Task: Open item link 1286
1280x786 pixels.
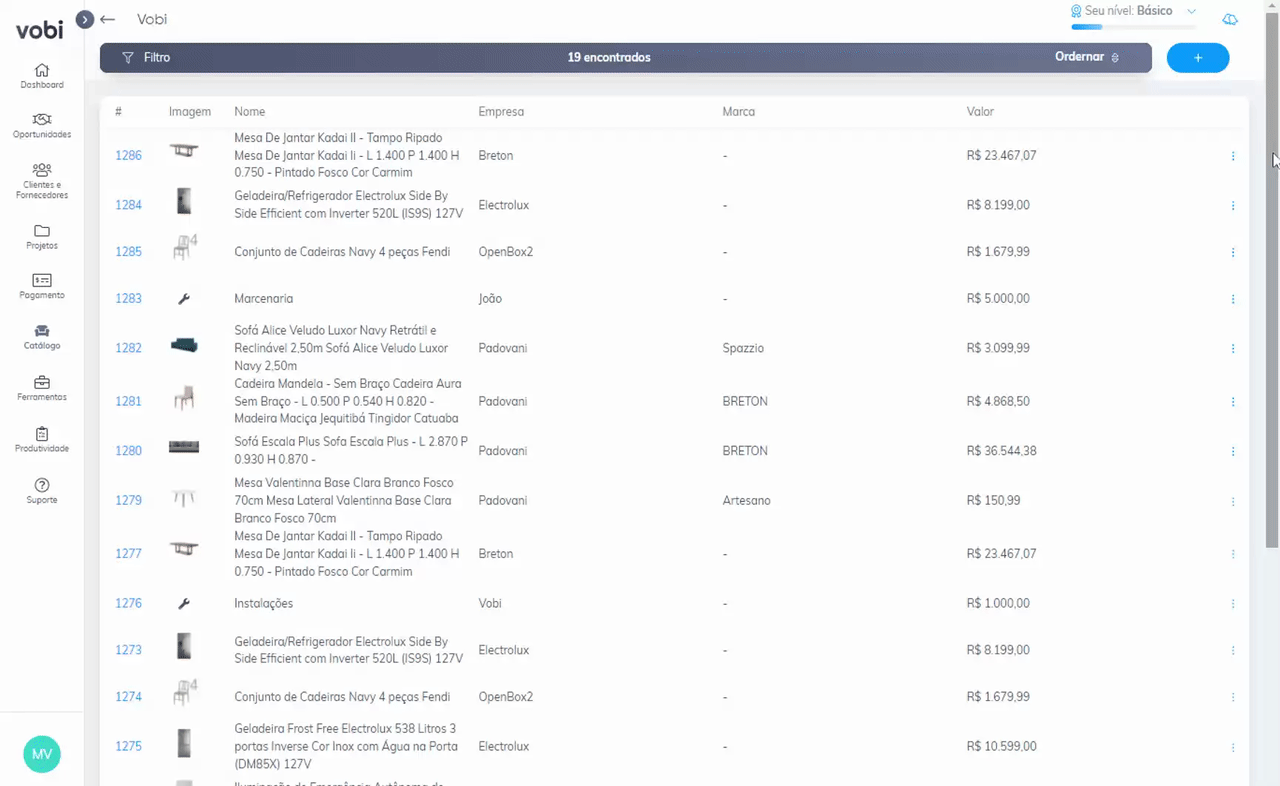Action: click(x=128, y=156)
